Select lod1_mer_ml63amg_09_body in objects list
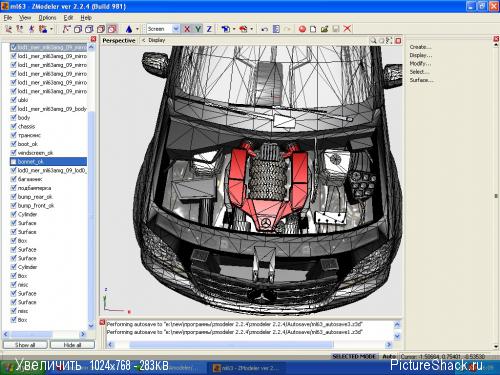The height and width of the screenshot is (375, 500). pyautogui.click(x=52, y=109)
